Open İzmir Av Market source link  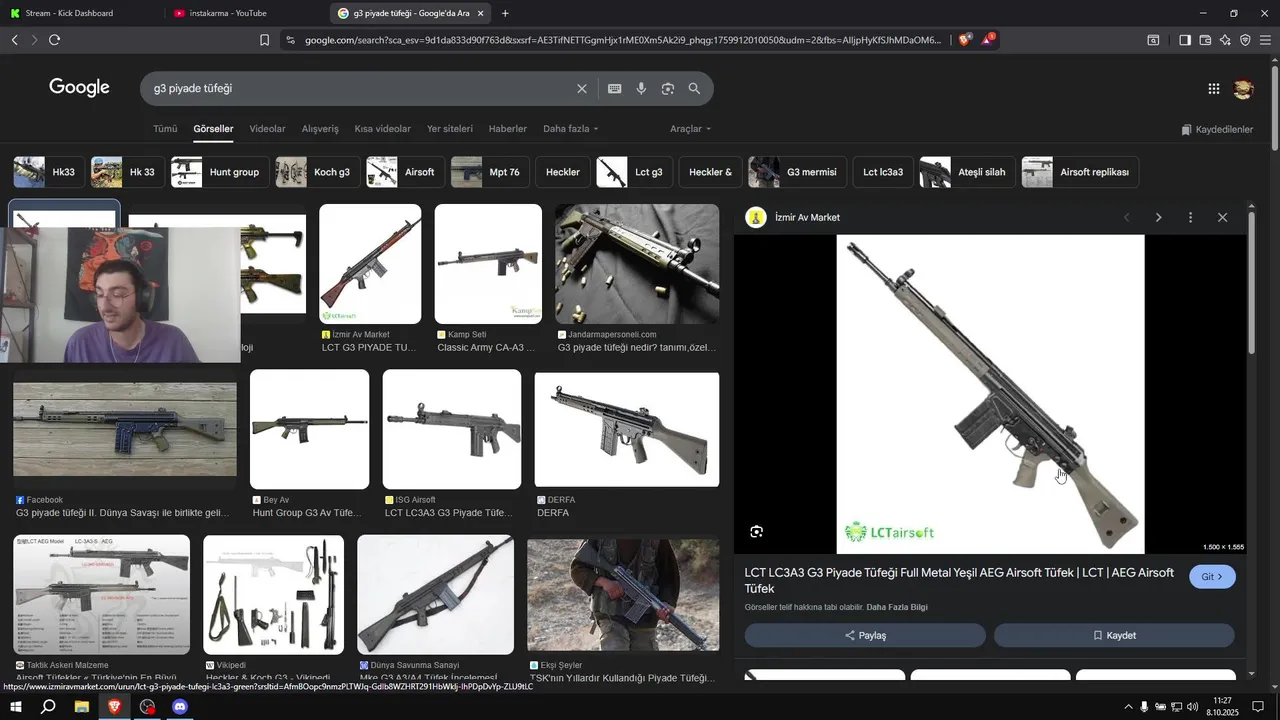[x=807, y=218]
